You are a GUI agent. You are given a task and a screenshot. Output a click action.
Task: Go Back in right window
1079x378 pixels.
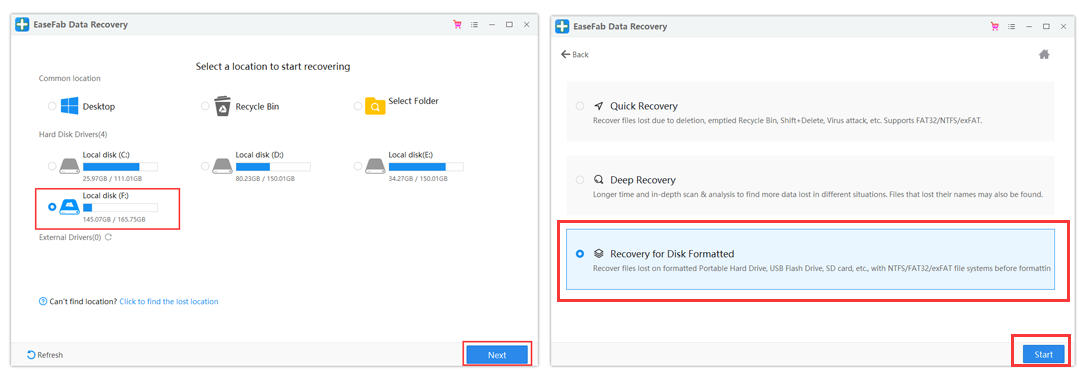click(575, 54)
